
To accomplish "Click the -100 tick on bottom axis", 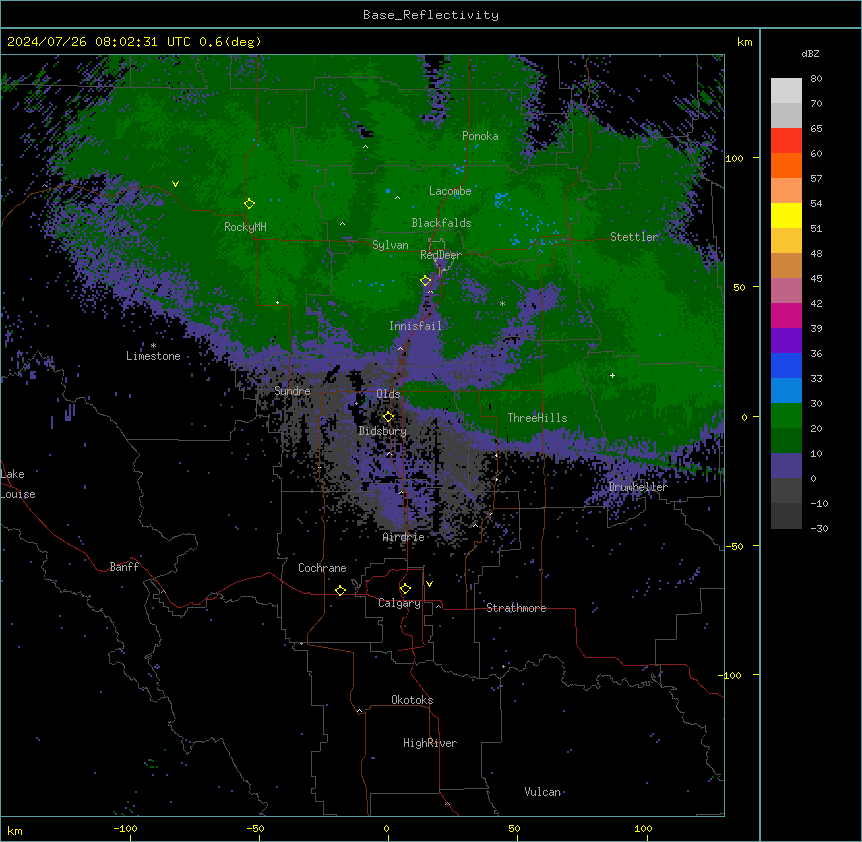I will [x=126, y=828].
